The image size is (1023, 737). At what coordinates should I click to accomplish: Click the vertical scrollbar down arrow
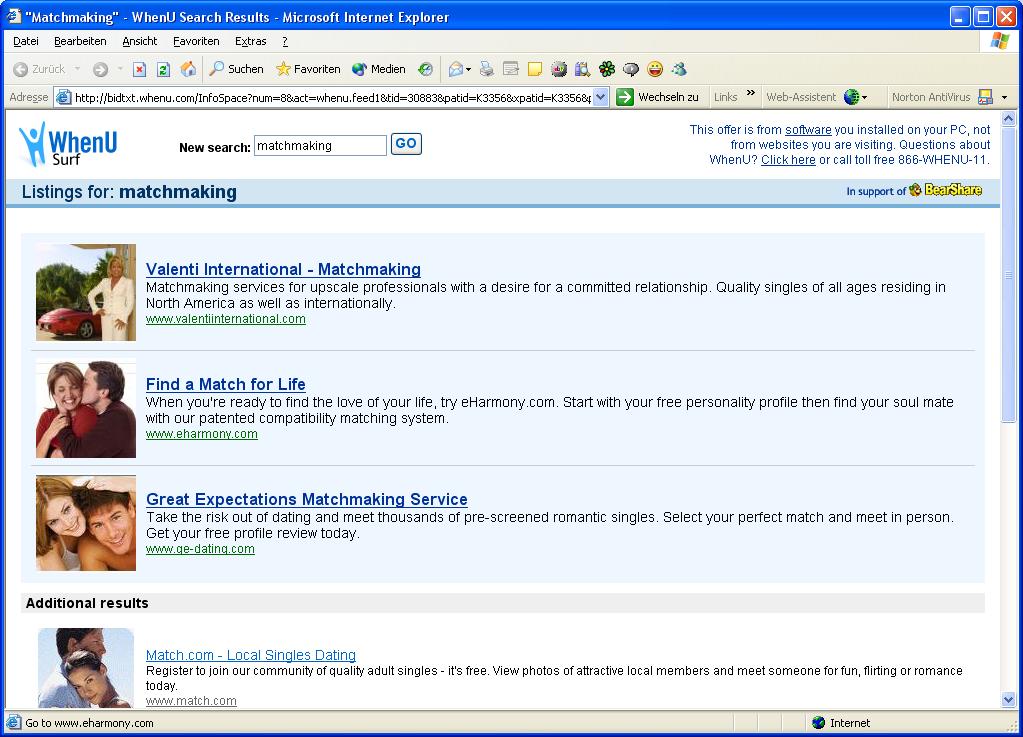(1008, 700)
